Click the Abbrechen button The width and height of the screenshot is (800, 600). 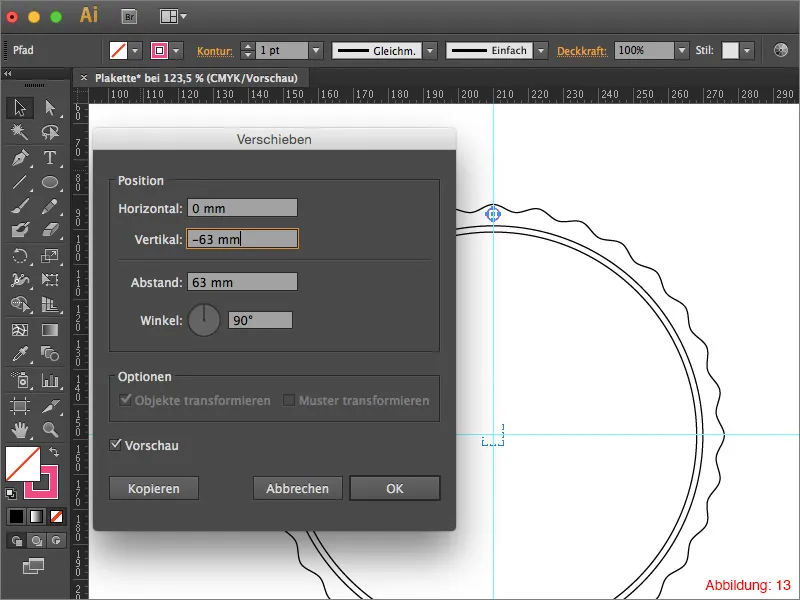pos(297,488)
